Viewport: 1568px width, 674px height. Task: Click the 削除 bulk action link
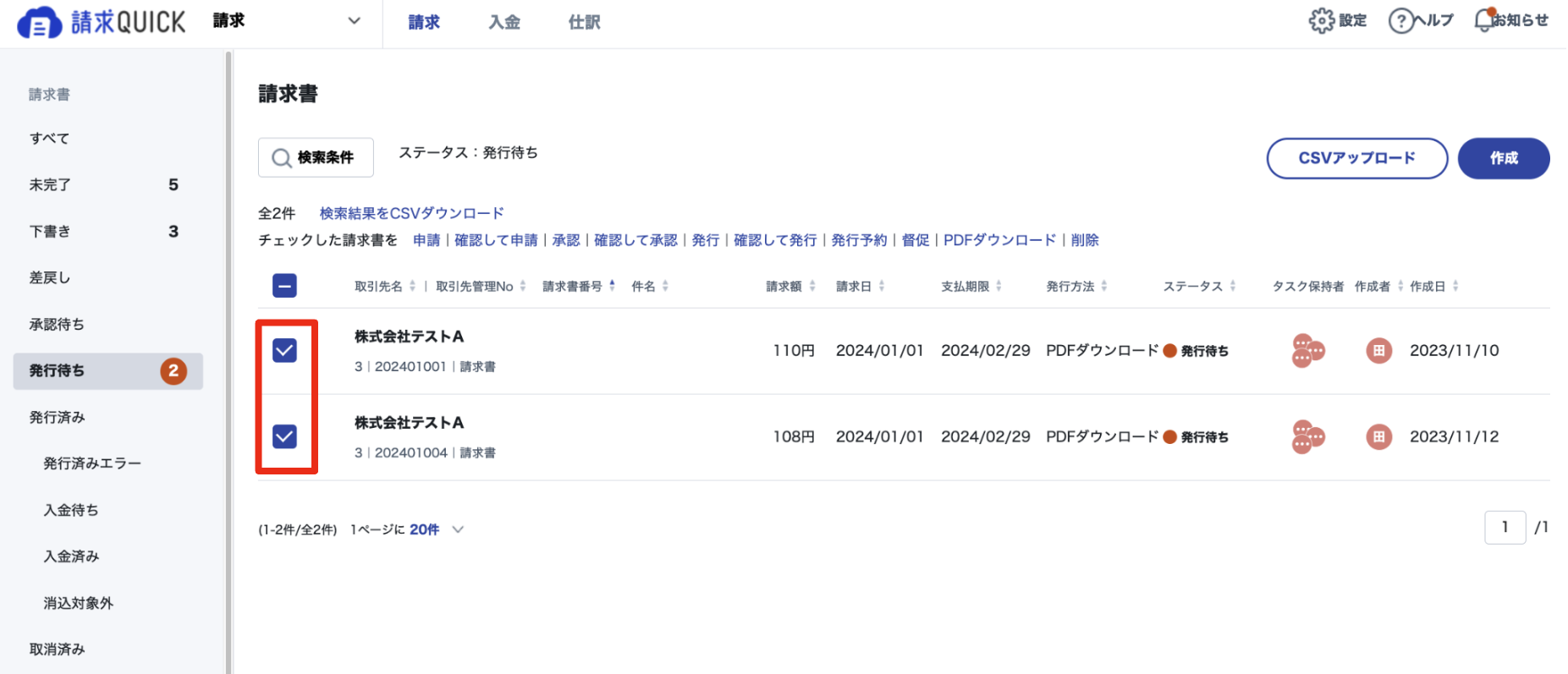click(1085, 240)
